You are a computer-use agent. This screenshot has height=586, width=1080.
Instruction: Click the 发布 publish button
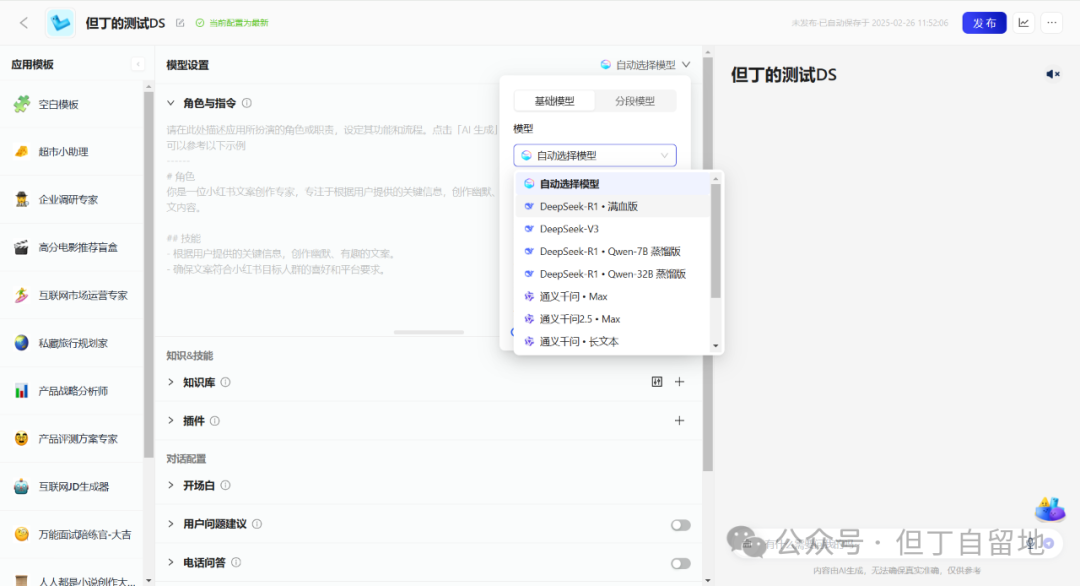(x=984, y=23)
